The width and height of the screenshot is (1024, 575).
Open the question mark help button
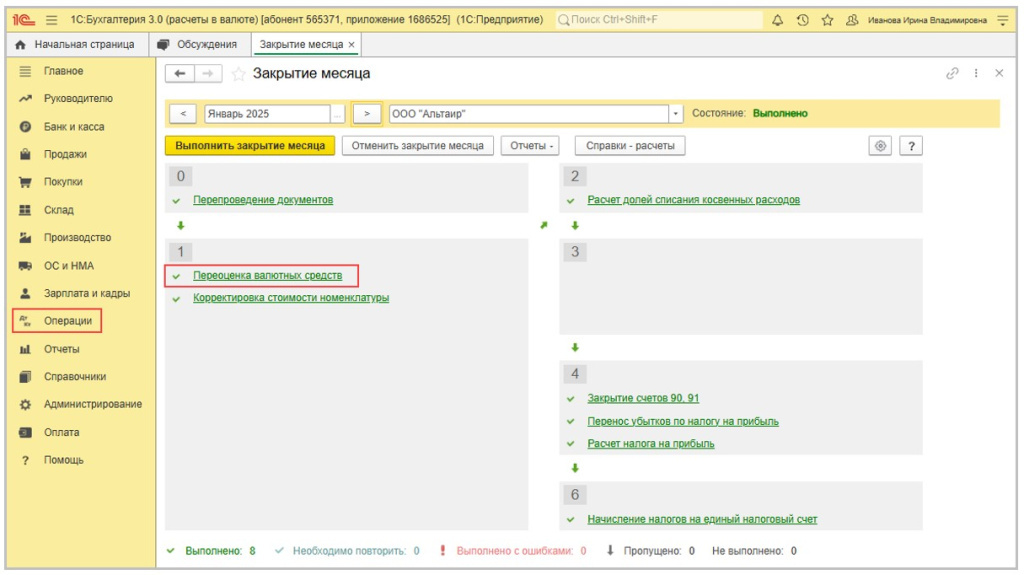click(x=911, y=146)
